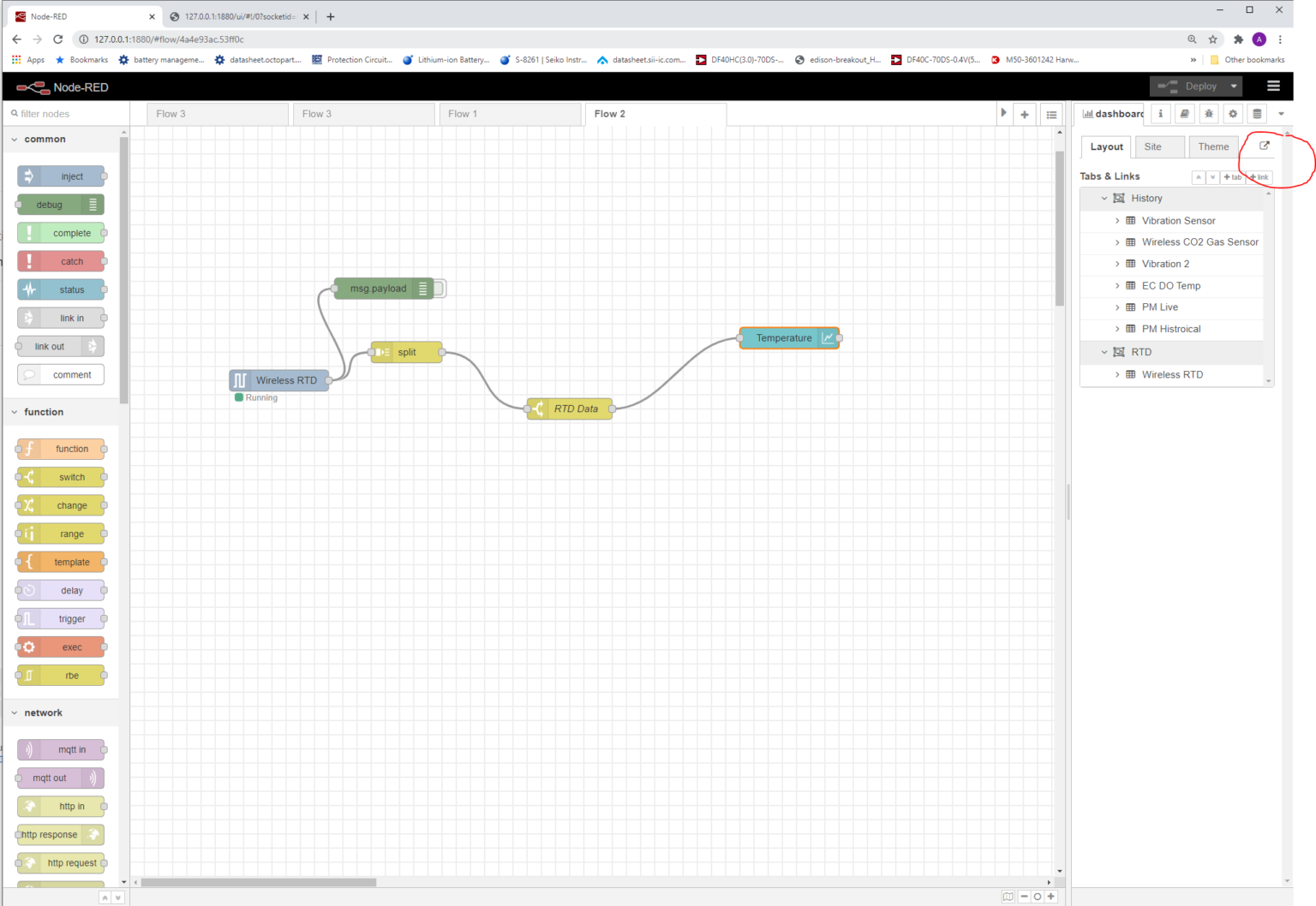
Task: Open the info sidebar tab icon
Action: 1160,113
